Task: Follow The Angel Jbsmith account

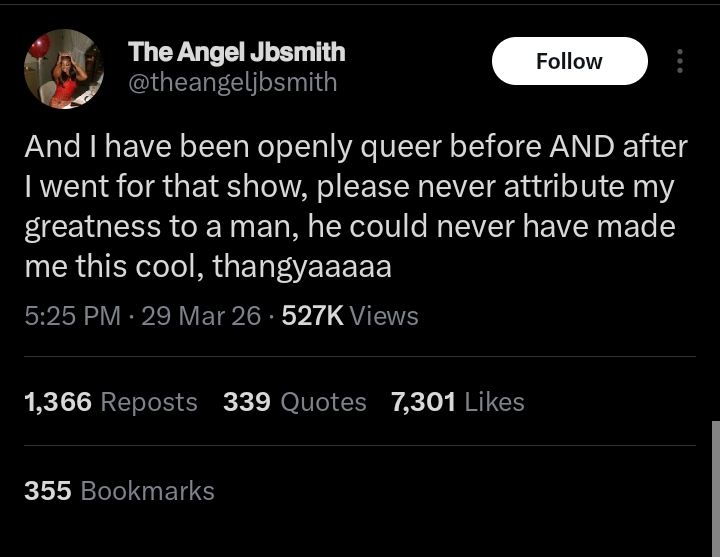Action: 569,61
